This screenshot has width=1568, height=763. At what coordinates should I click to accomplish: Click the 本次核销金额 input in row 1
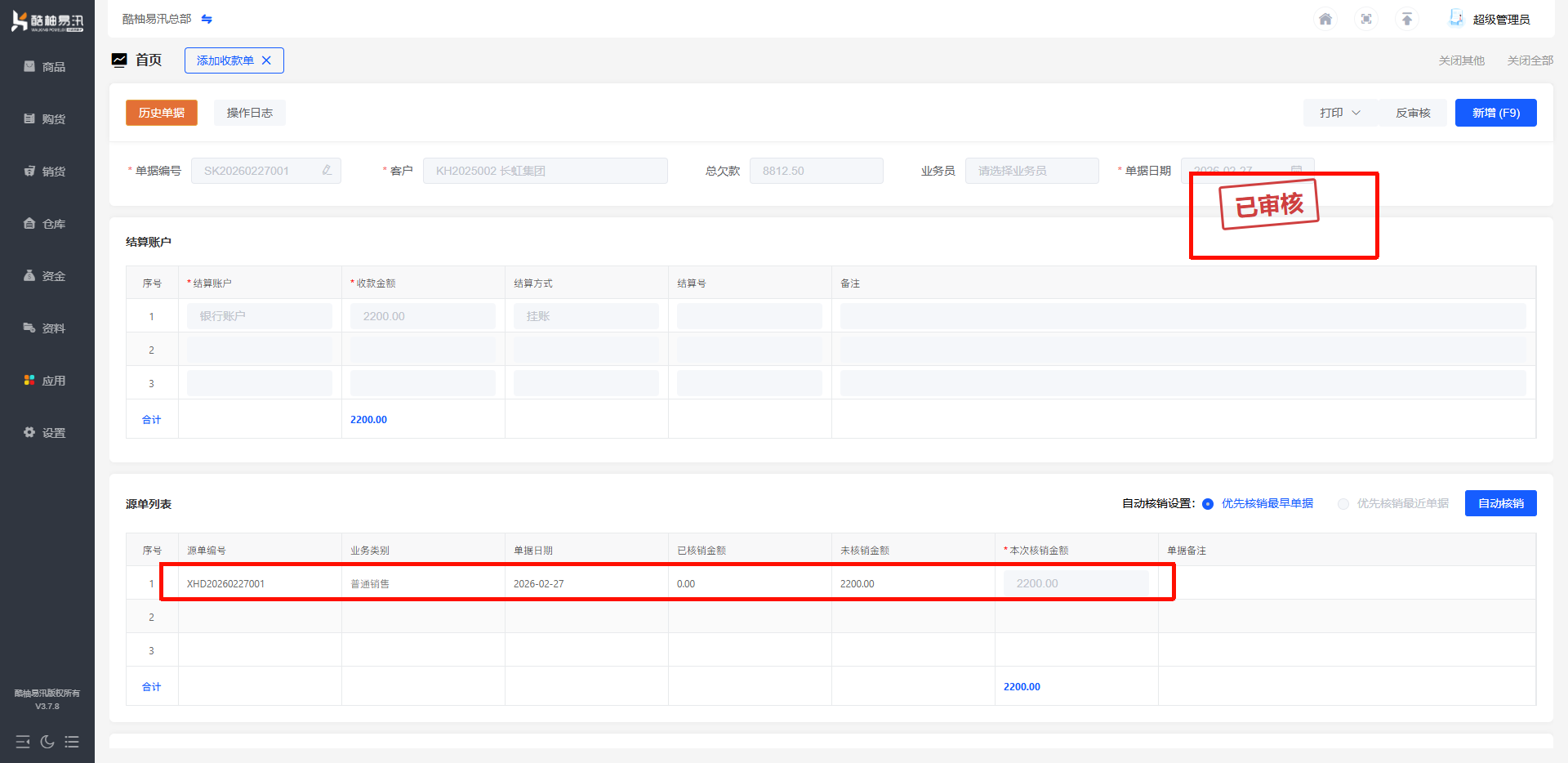[1076, 583]
